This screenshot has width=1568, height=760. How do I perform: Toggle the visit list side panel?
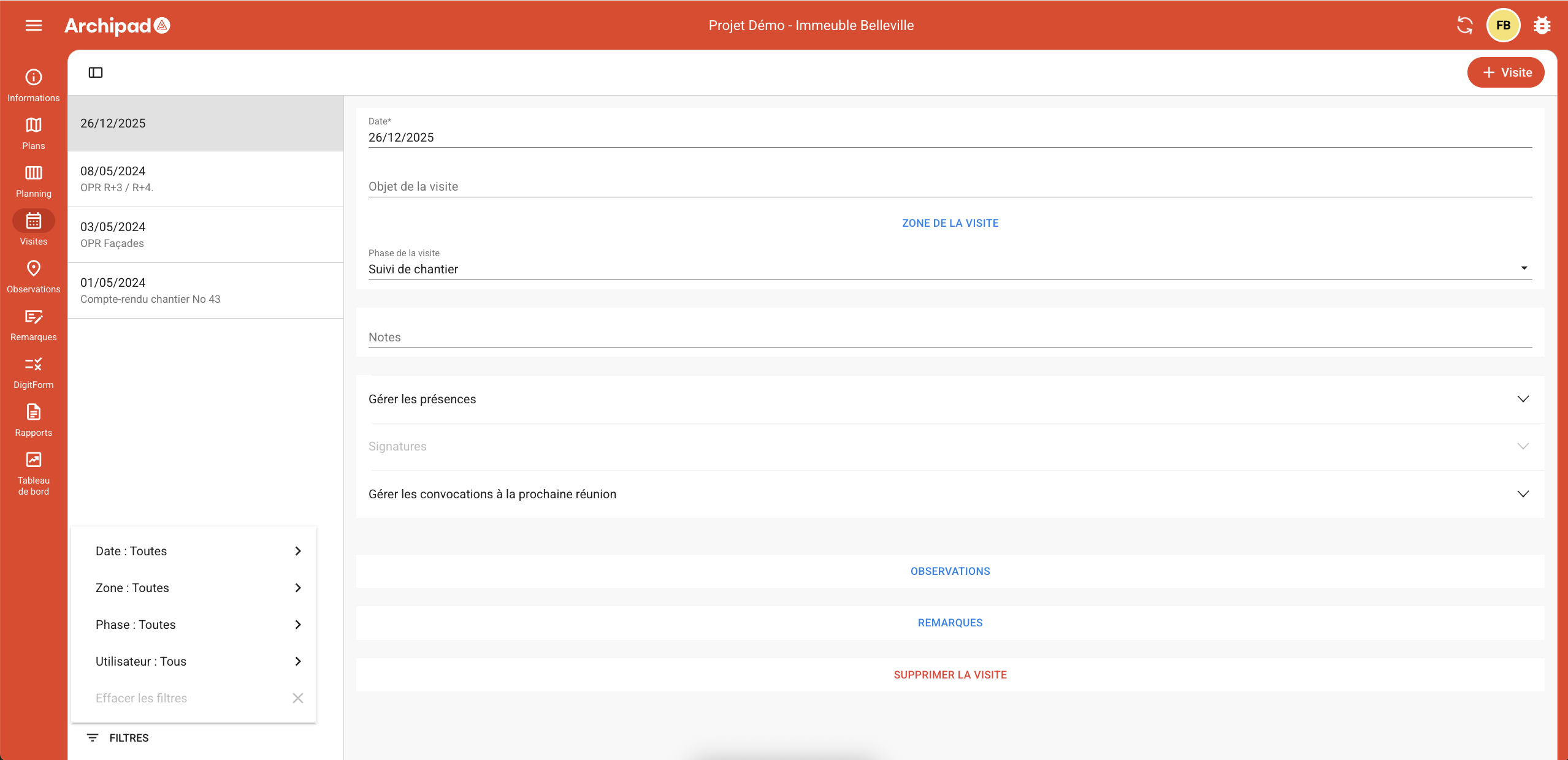(96, 72)
